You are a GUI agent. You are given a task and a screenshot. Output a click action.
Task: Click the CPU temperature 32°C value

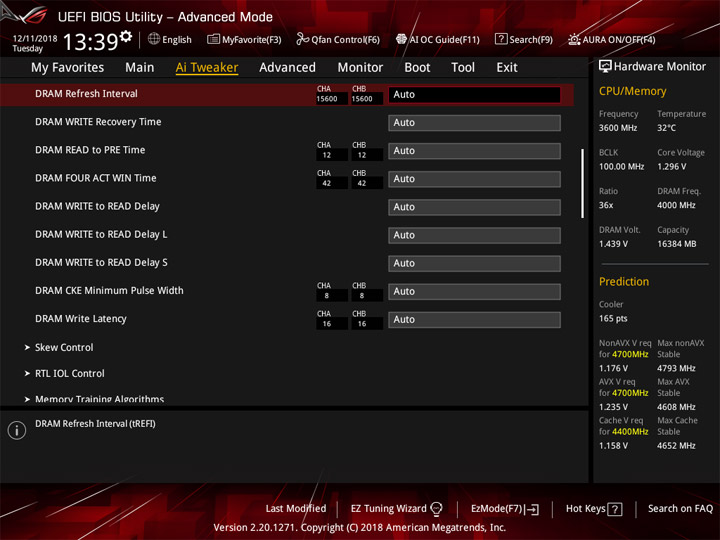(666, 128)
